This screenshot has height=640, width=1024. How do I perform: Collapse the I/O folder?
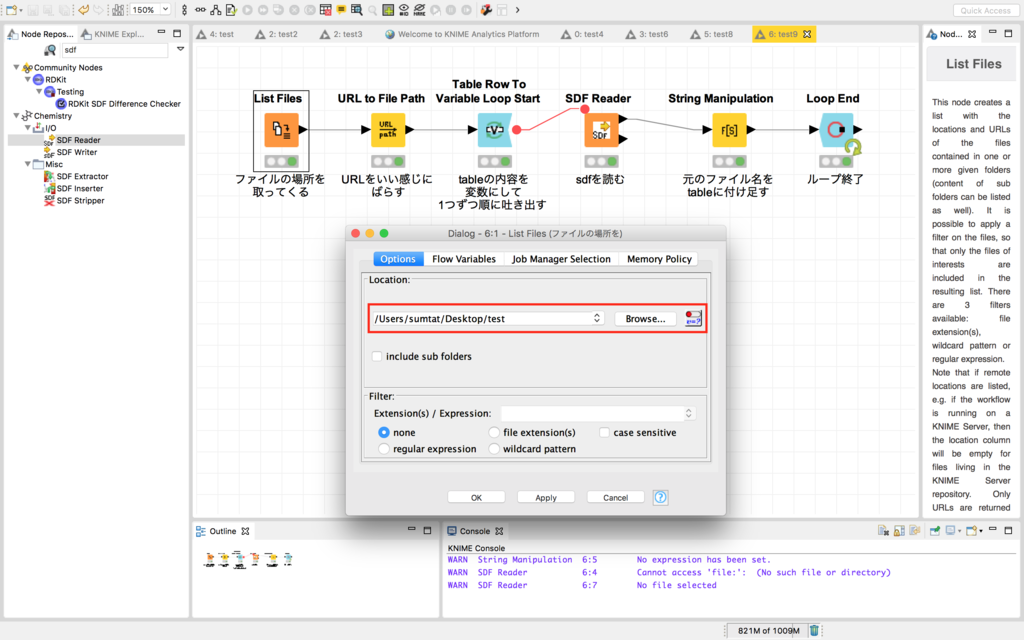pyautogui.click(x=27, y=128)
